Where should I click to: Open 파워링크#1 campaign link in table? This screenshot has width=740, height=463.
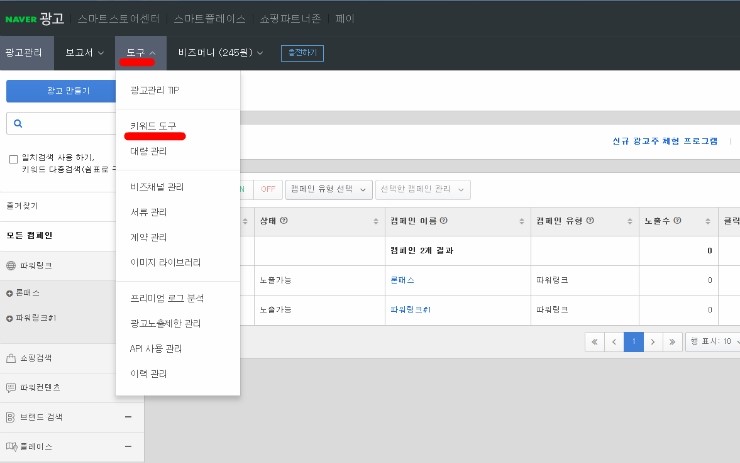click(410, 310)
